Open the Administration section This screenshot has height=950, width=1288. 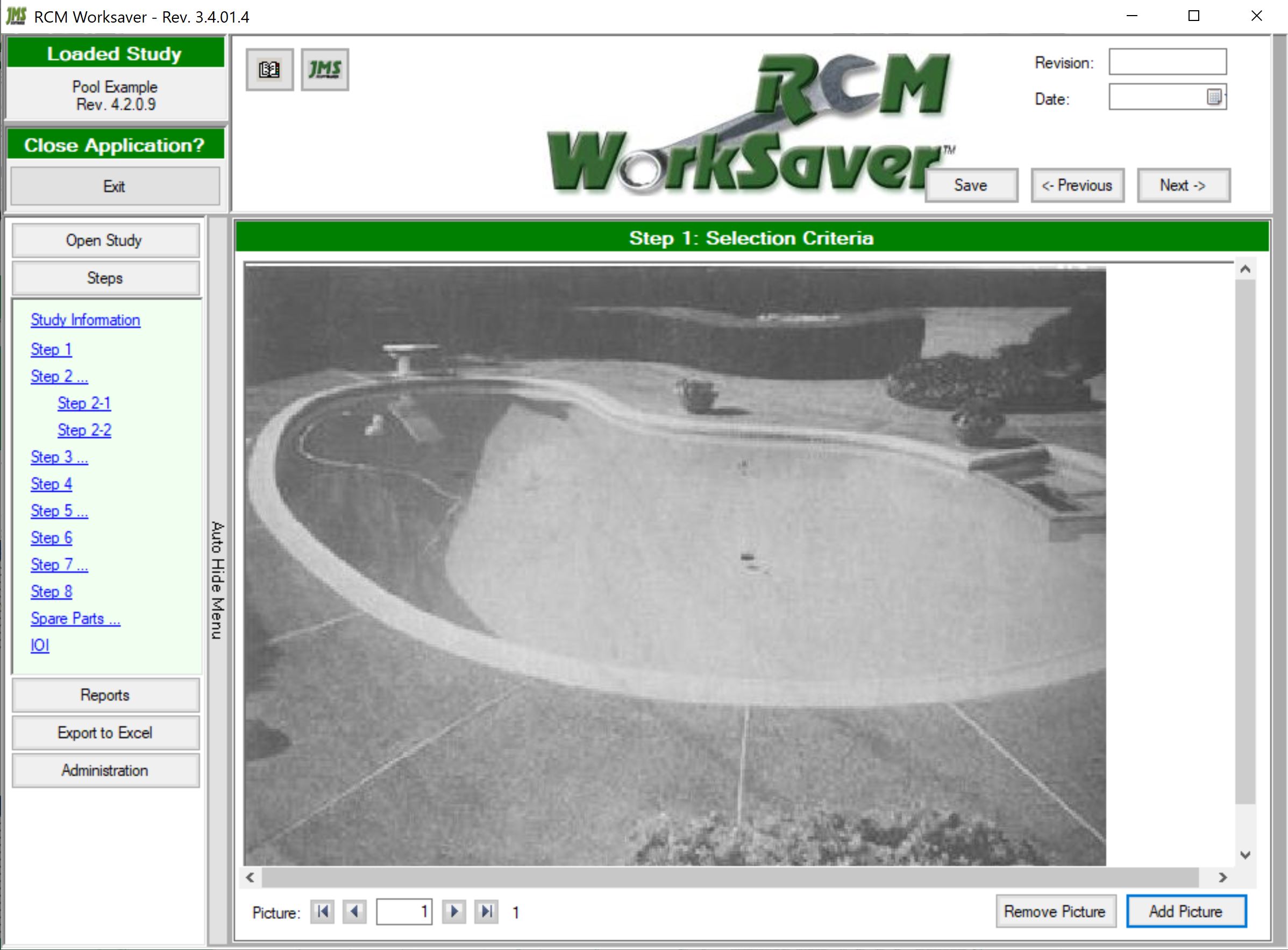pyautogui.click(x=105, y=770)
